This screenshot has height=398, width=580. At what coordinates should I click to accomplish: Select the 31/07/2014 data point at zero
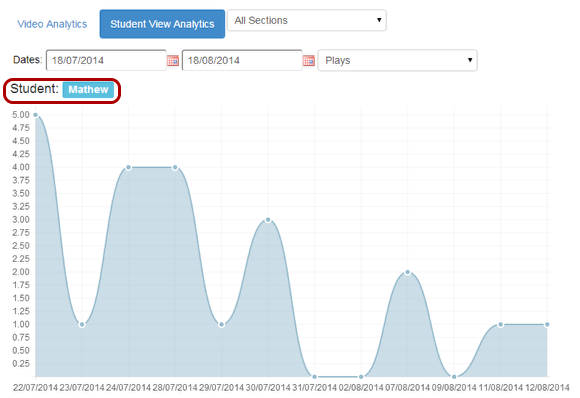pos(314,377)
